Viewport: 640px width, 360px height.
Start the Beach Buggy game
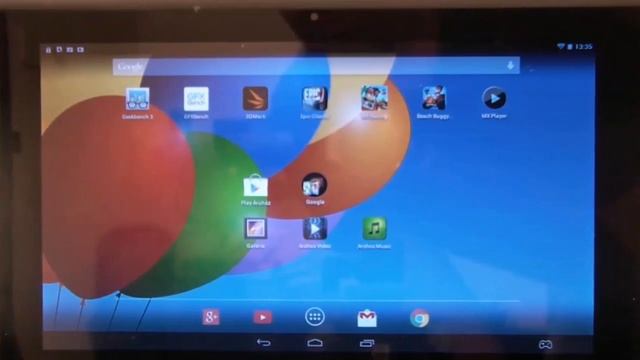pyautogui.click(x=433, y=98)
